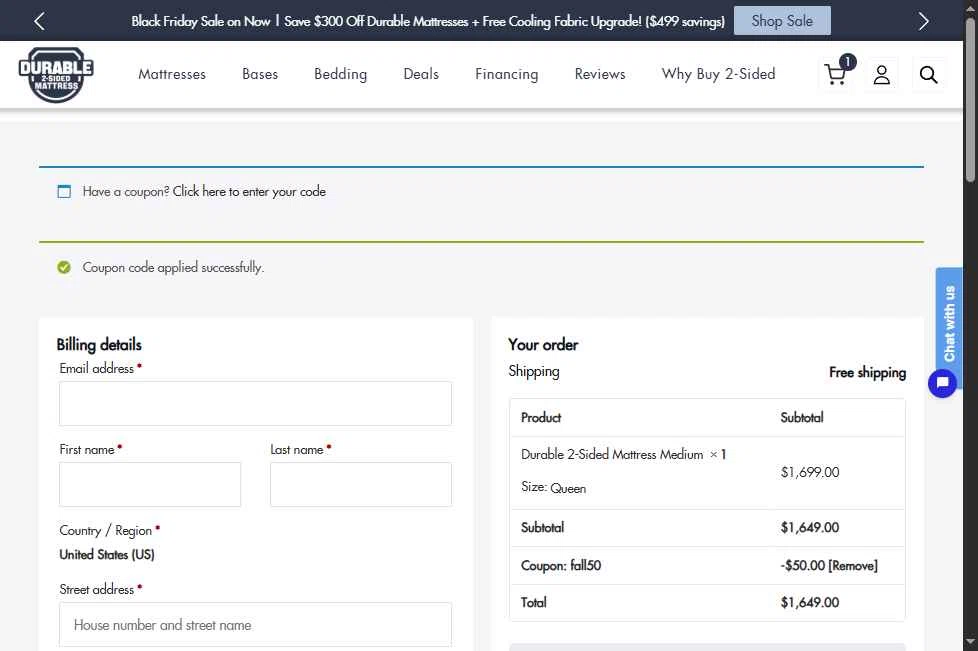Open the Reviews page

pos(600,74)
